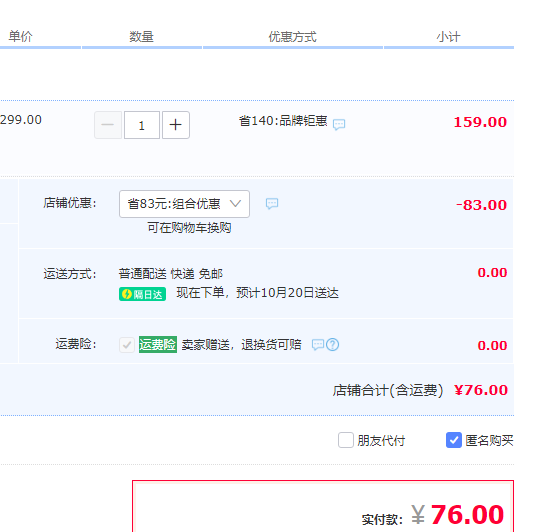Expand the 省83元:组合优惠 dropdown
Screen dimensions: 537x532
184,204
